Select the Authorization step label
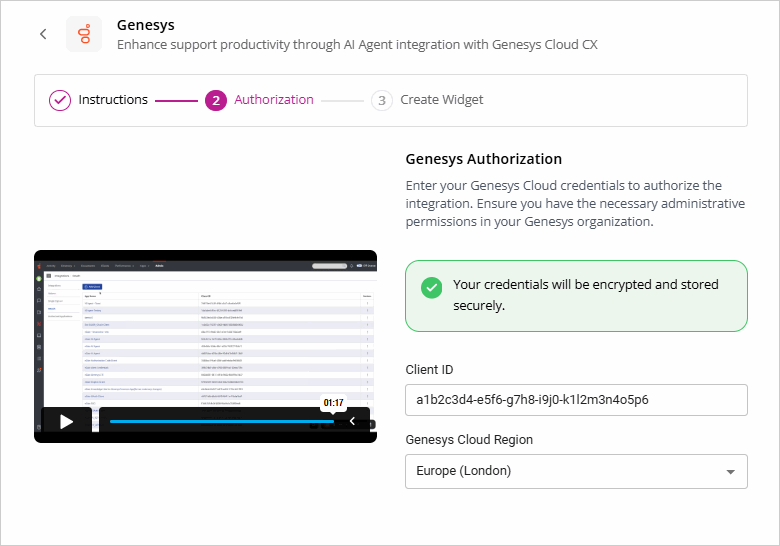780x546 pixels. pyautogui.click(x=273, y=100)
